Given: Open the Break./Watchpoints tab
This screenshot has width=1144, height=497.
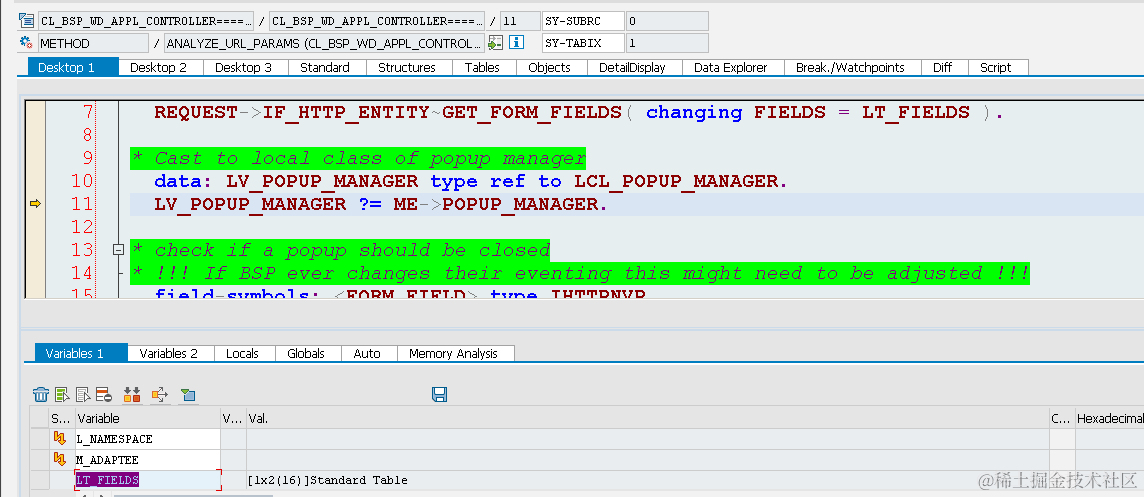Looking at the screenshot, I should [x=850, y=67].
